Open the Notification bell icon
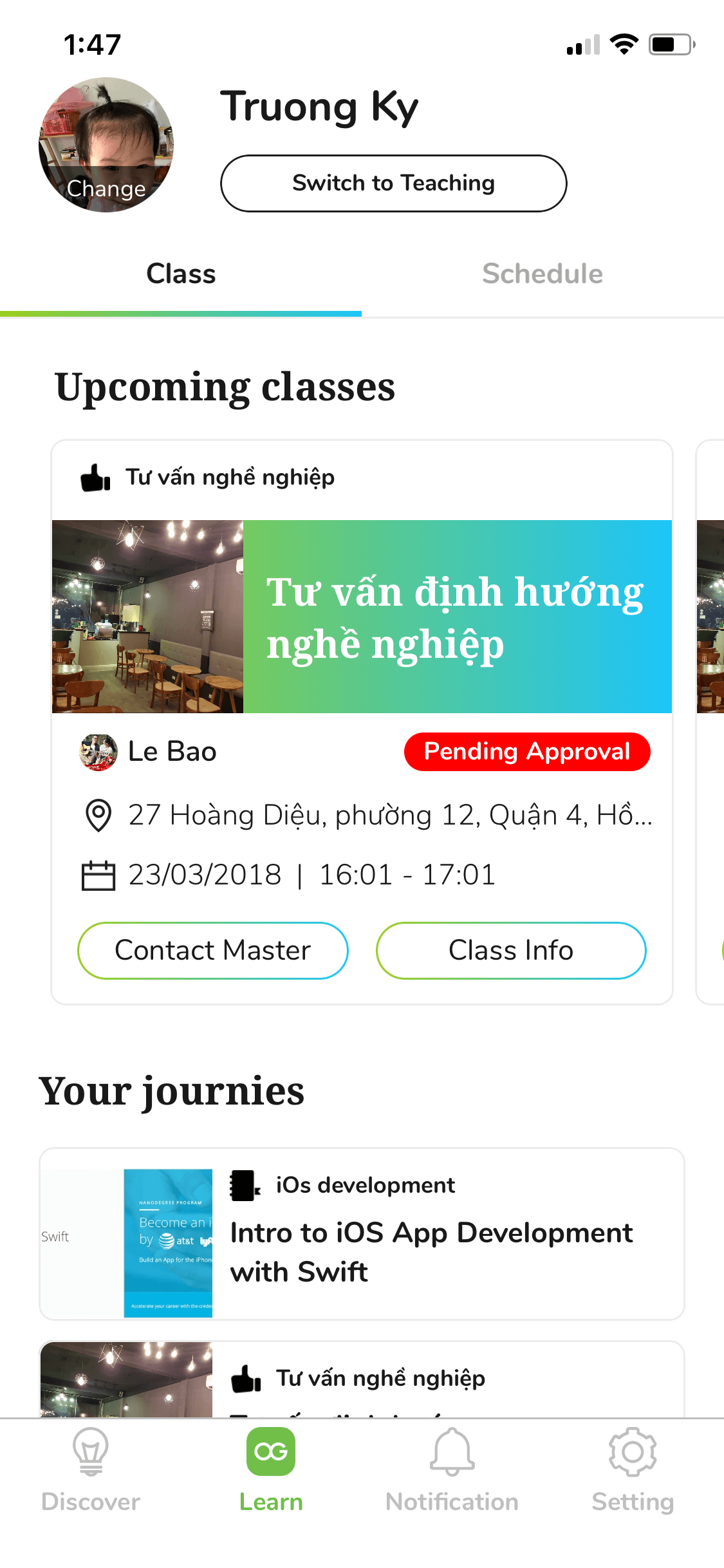The image size is (724, 1568). pos(452,1451)
